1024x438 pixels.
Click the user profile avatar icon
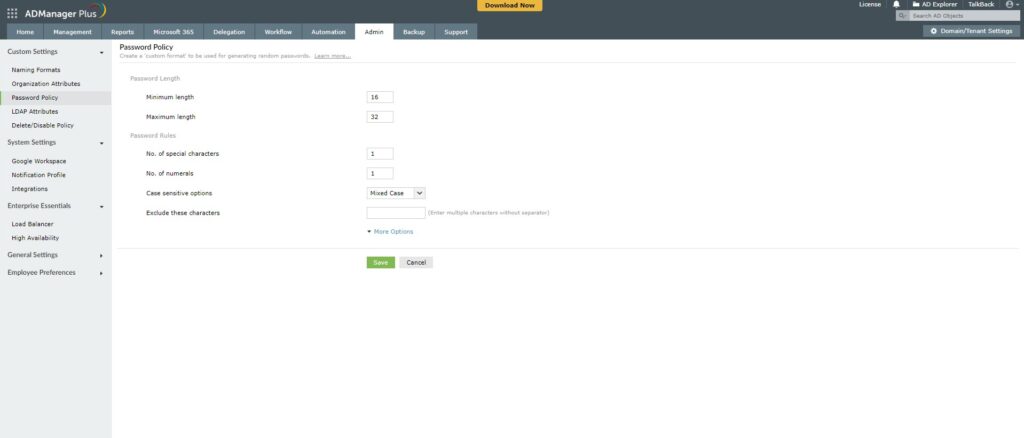pos(1009,5)
